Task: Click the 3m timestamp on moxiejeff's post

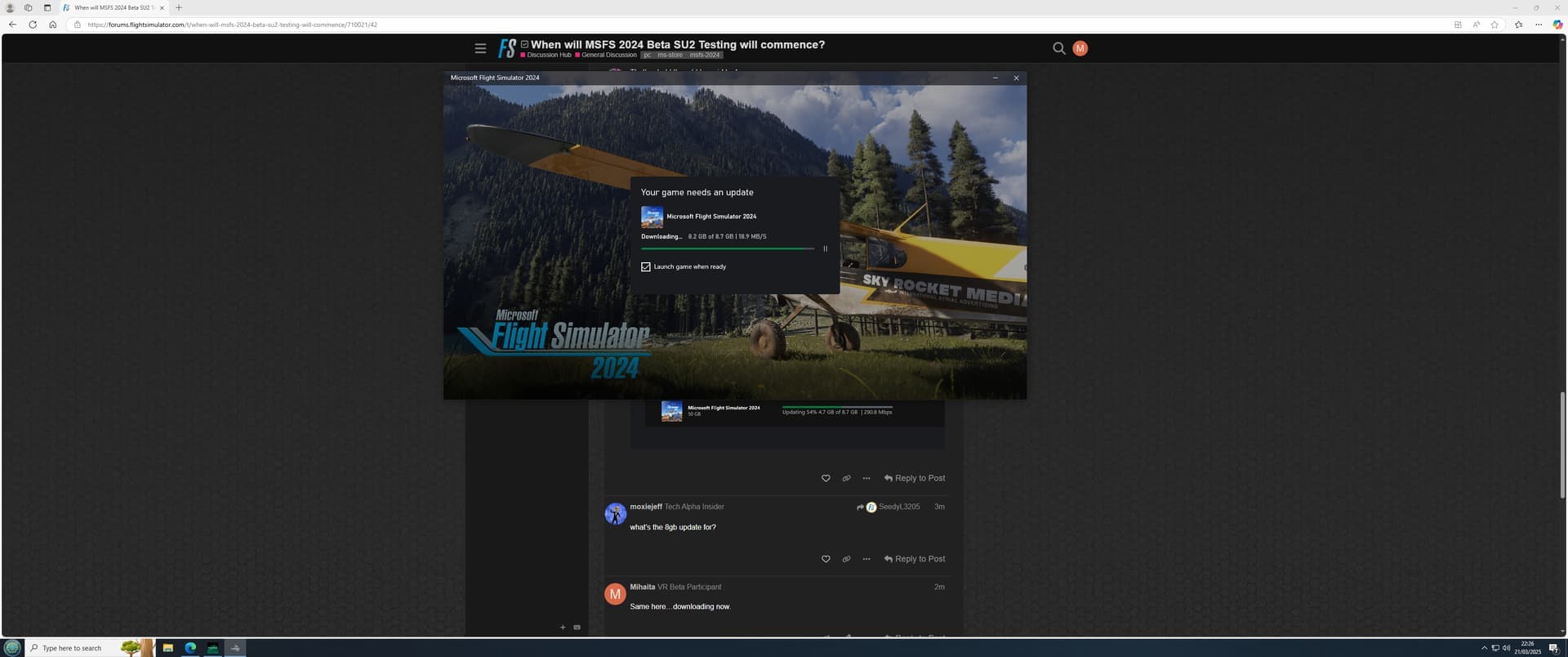Action: [x=939, y=507]
